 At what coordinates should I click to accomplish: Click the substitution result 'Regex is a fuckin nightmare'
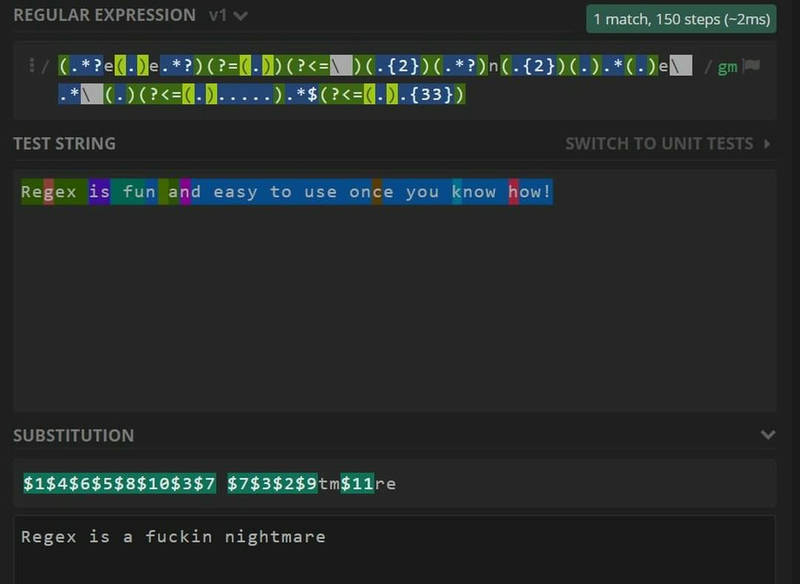pos(173,537)
